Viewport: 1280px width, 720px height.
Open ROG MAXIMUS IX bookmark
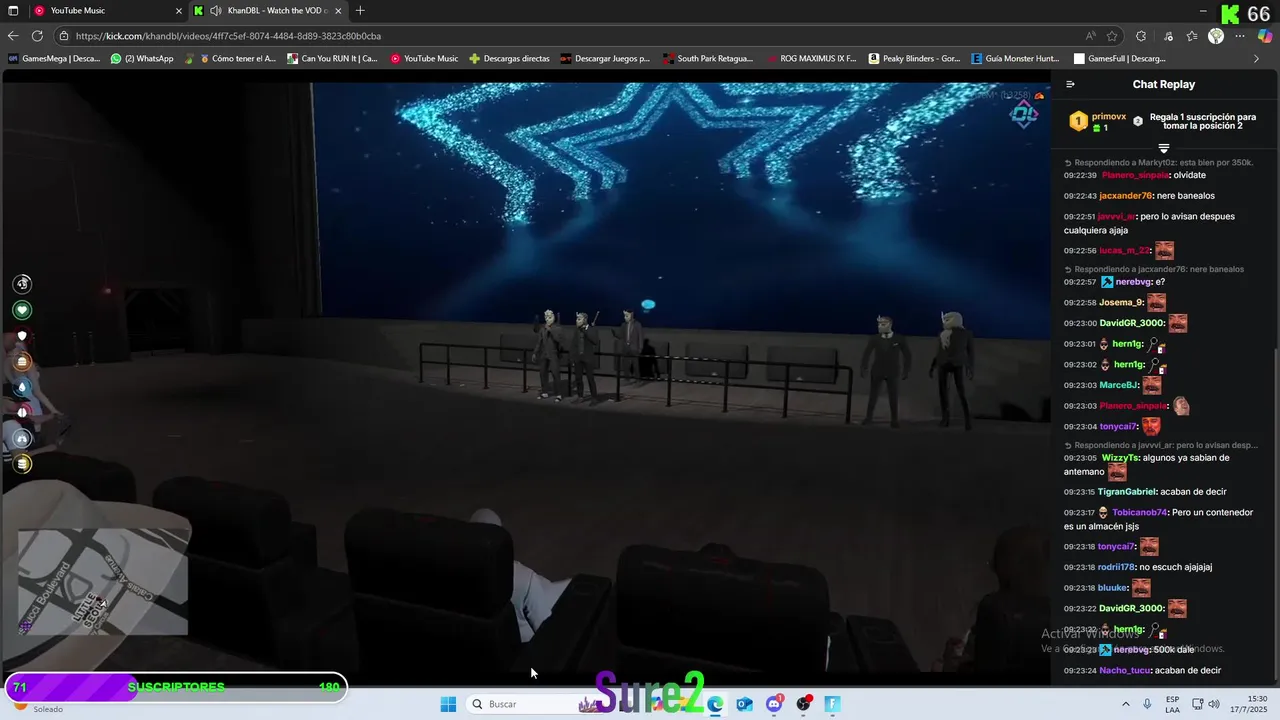(811, 58)
